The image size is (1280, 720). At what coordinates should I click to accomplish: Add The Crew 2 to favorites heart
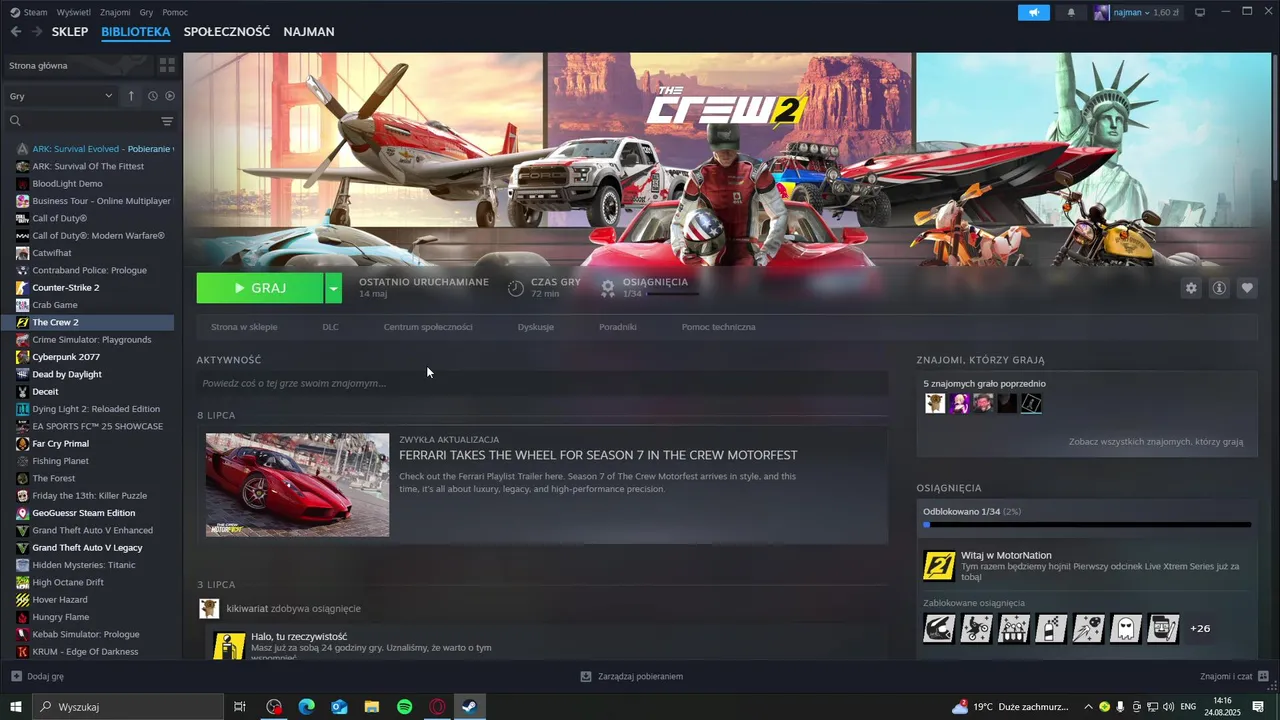1247,288
